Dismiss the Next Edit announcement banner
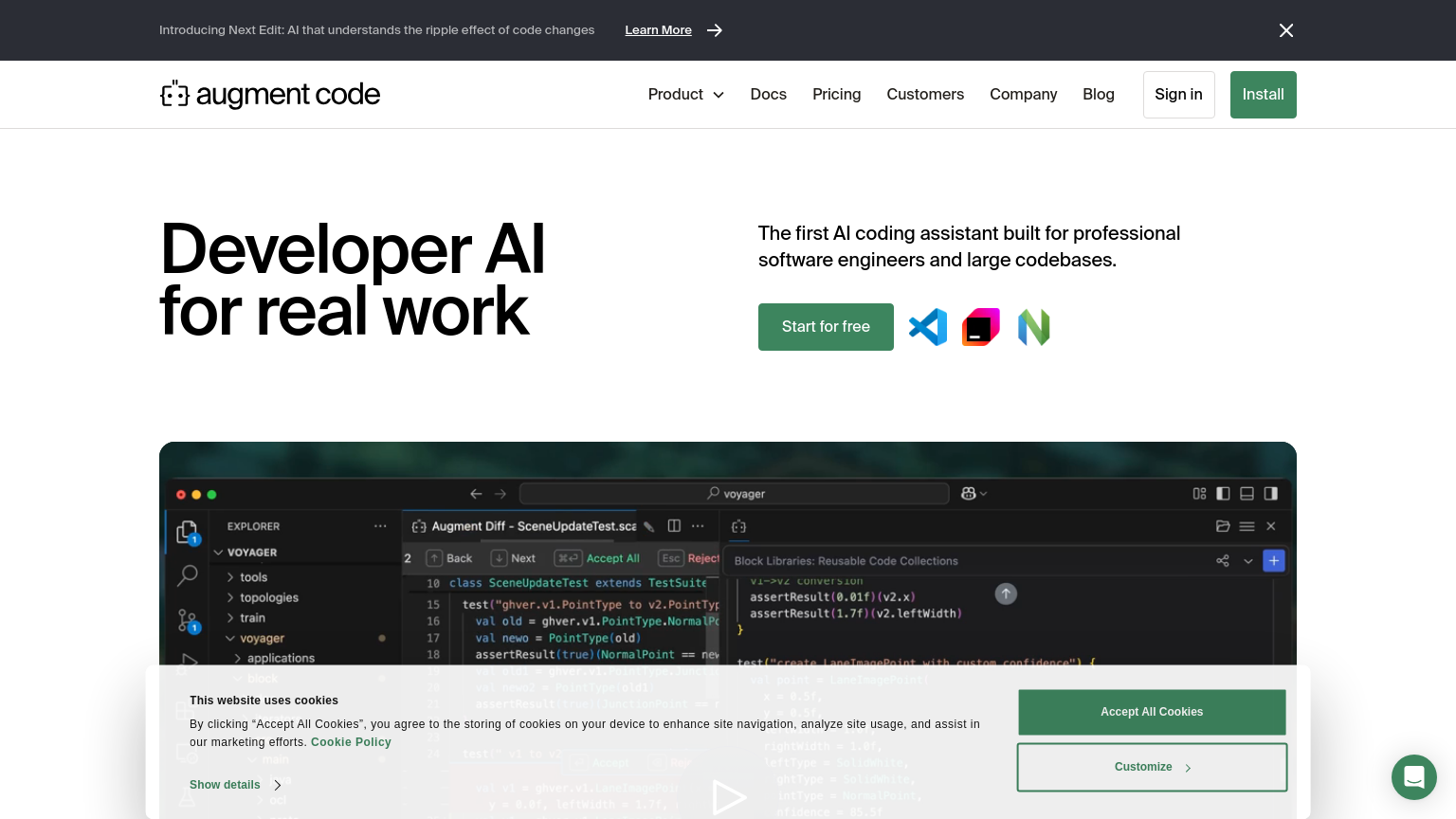The height and width of the screenshot is (819, 1456). pyautogui.click(x=1286, y=30)
